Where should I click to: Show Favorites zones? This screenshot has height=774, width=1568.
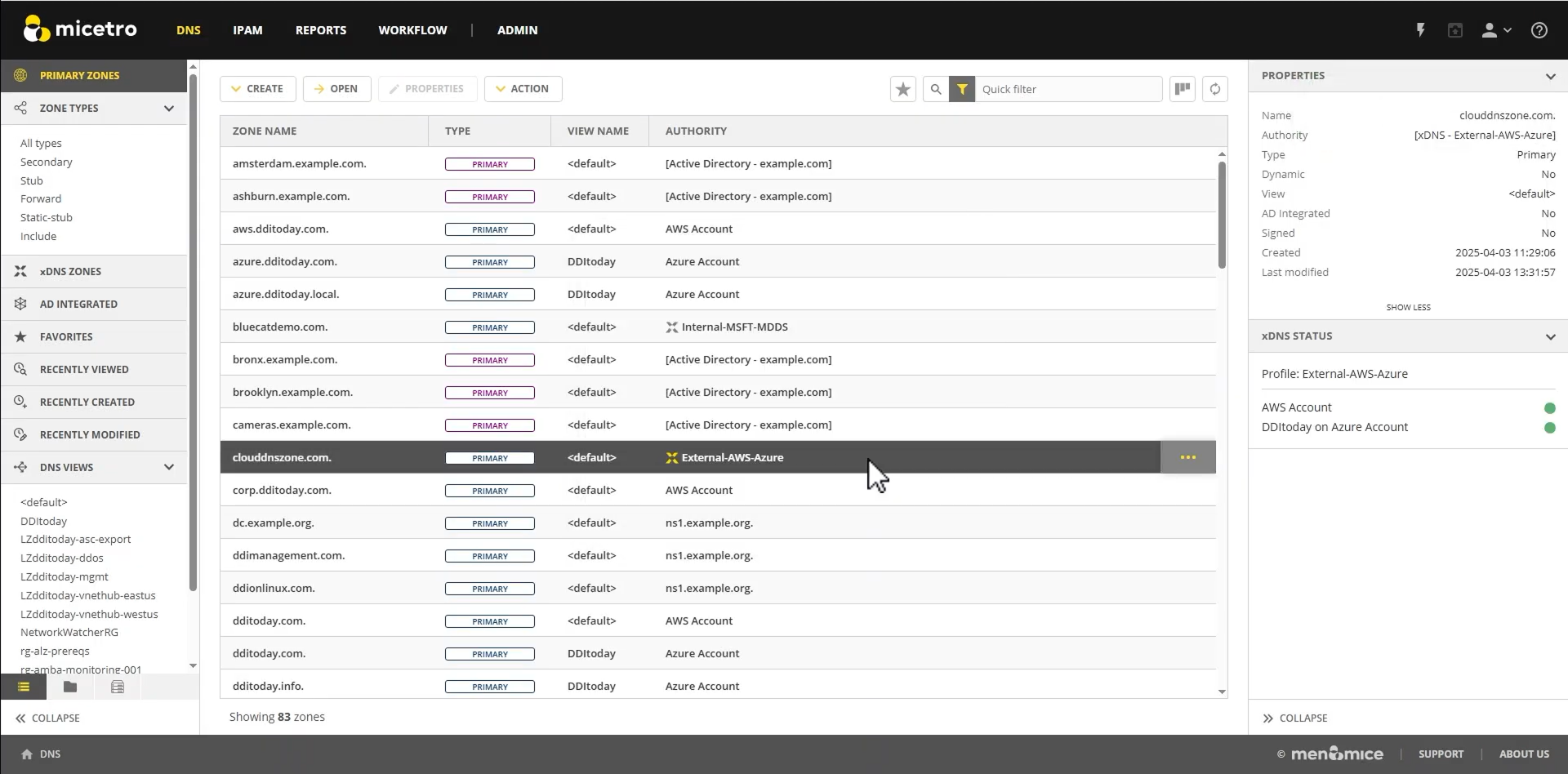tap(94, 336)
